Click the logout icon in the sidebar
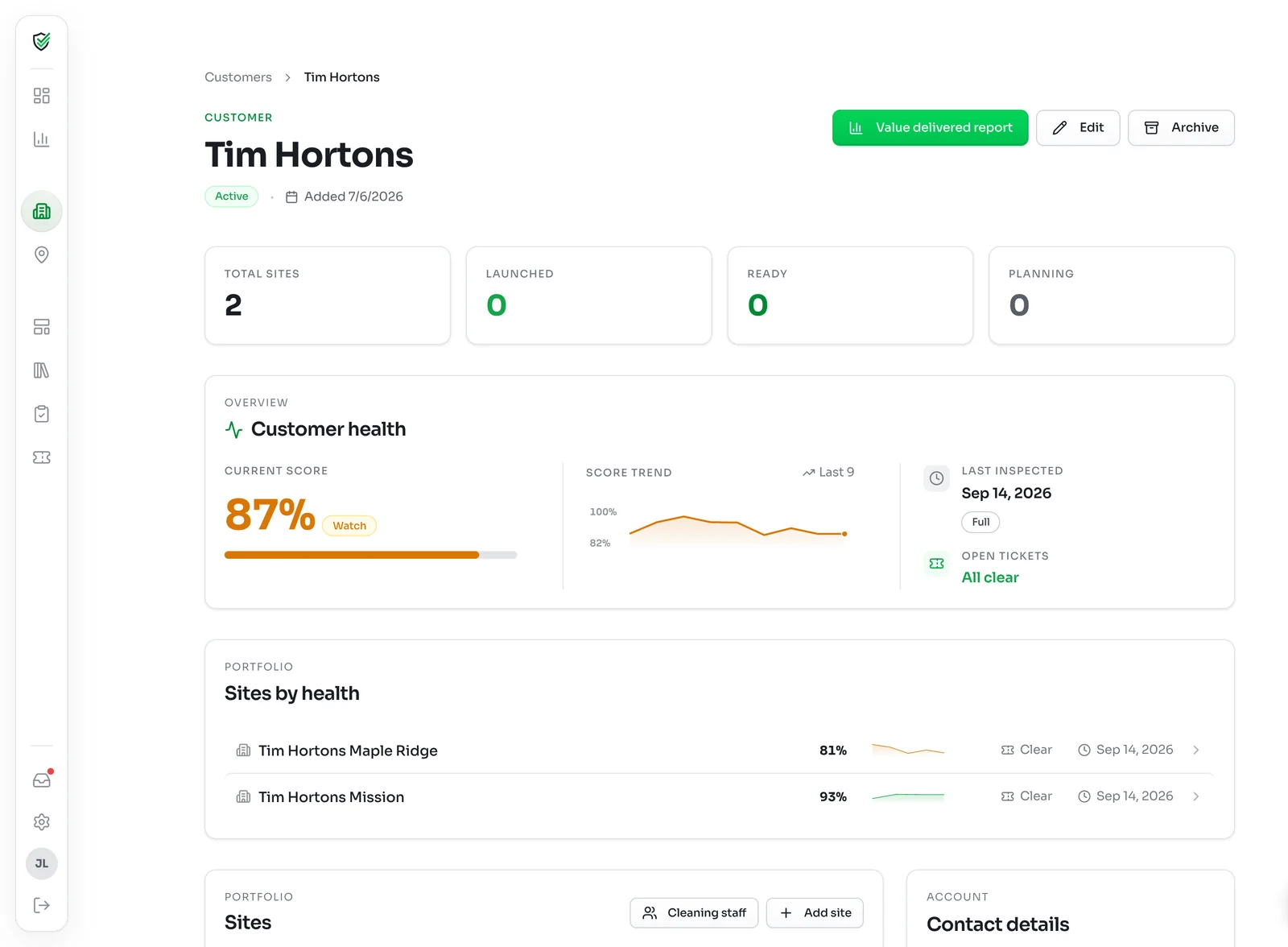1288x947 pixels. coord(42,905)
